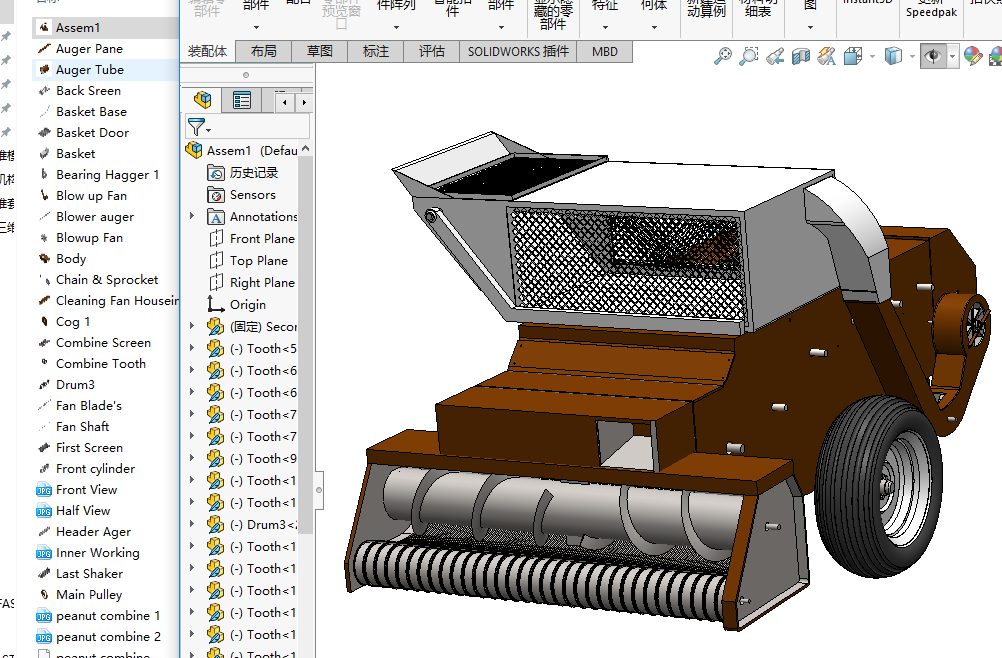Toggle the Hide/Show Items eye button

coord(934,57)
